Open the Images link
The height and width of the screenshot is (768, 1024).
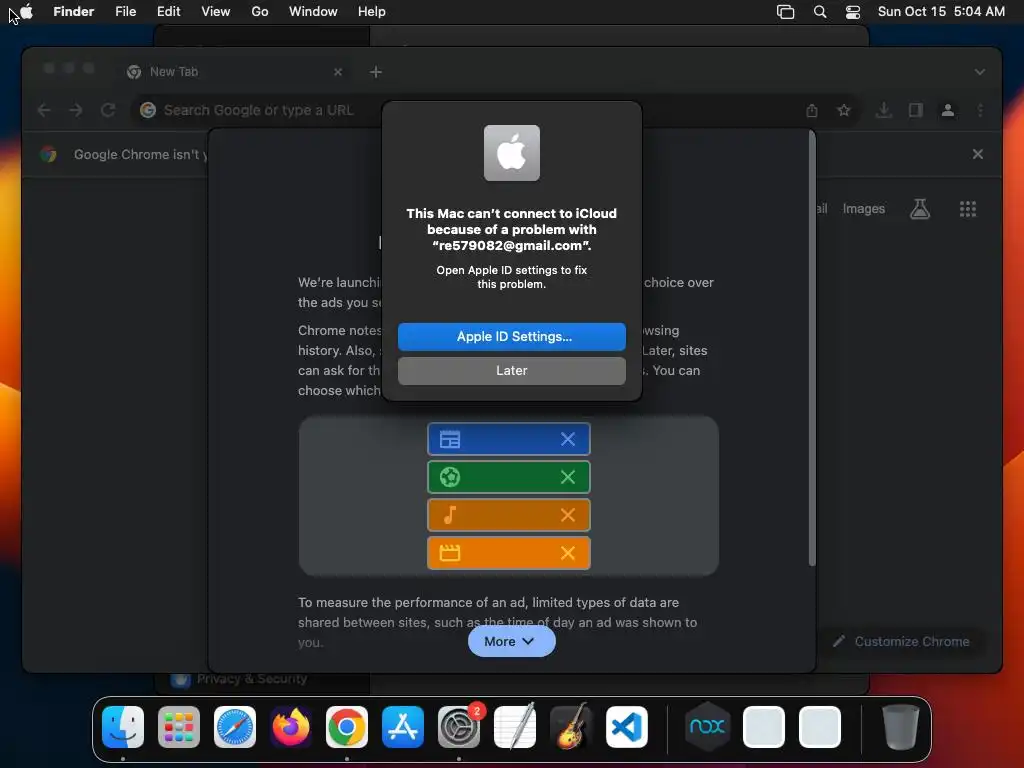coord(863,209)
